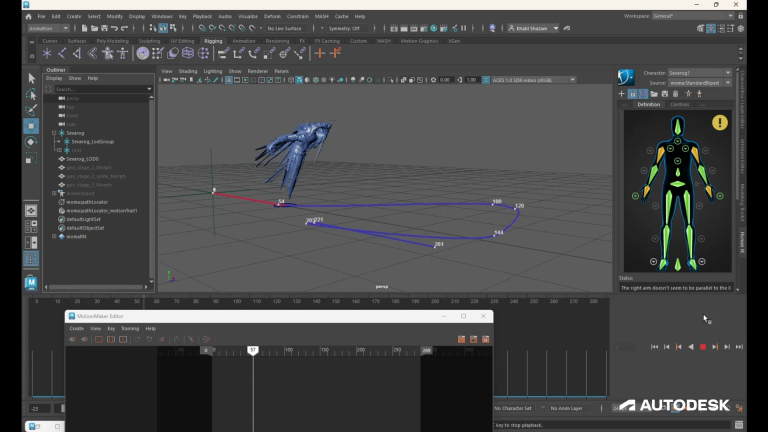
Task: Click the Create Joints tool on the shelf
Action: (x=62, y=53)
